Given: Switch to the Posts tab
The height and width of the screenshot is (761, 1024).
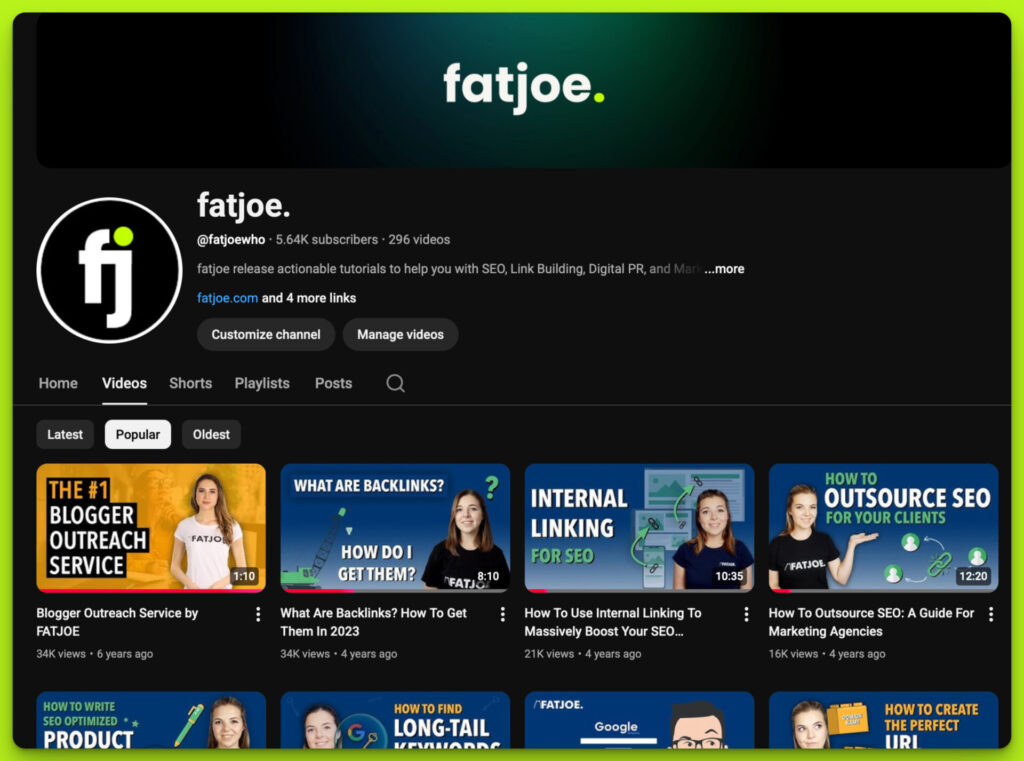Looking at the screenshot, I should point(333,383).
